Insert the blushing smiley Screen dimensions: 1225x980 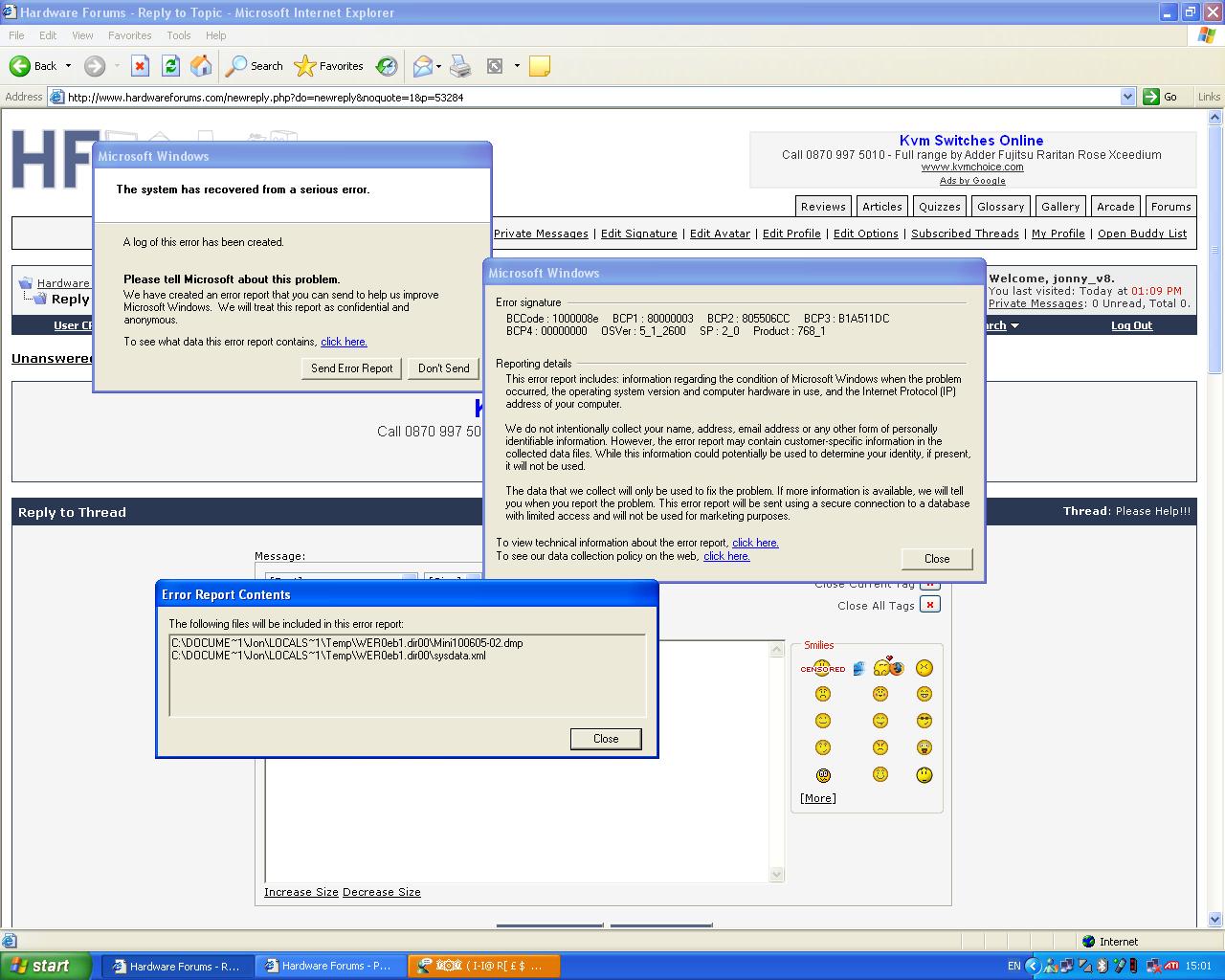(x=880, y=694)
